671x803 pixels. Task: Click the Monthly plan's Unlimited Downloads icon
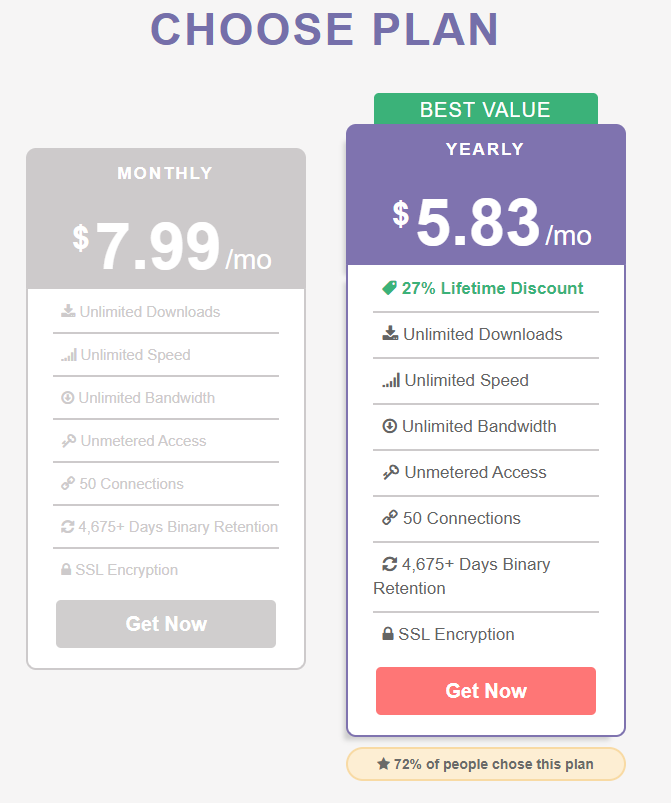coord(68,311)
